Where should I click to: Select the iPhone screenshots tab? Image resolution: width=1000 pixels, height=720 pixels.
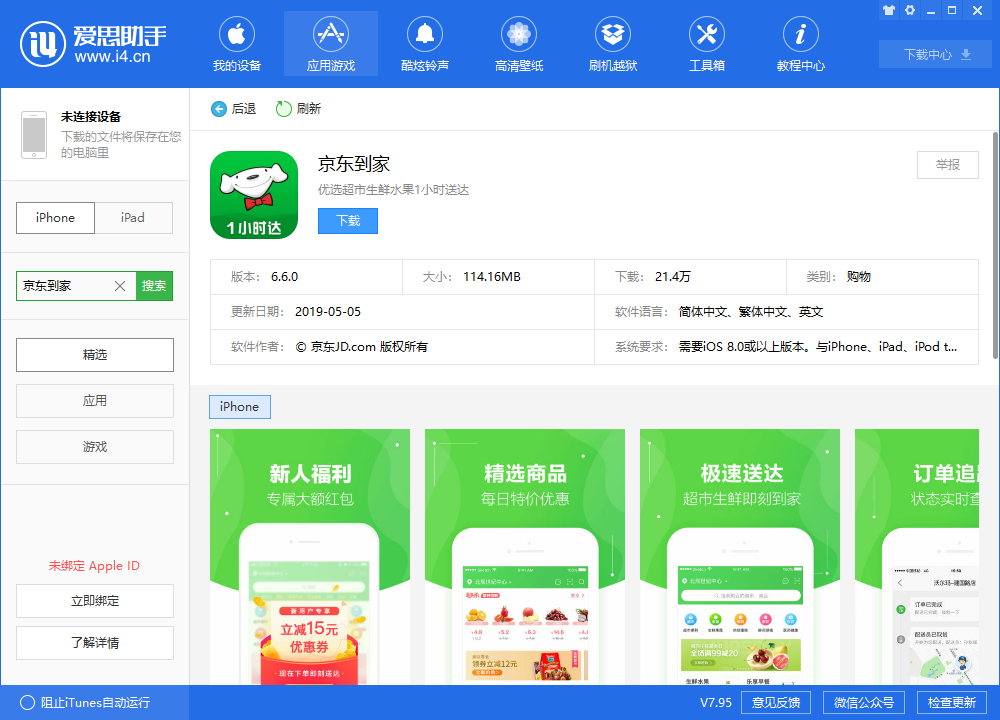(239, 407)
